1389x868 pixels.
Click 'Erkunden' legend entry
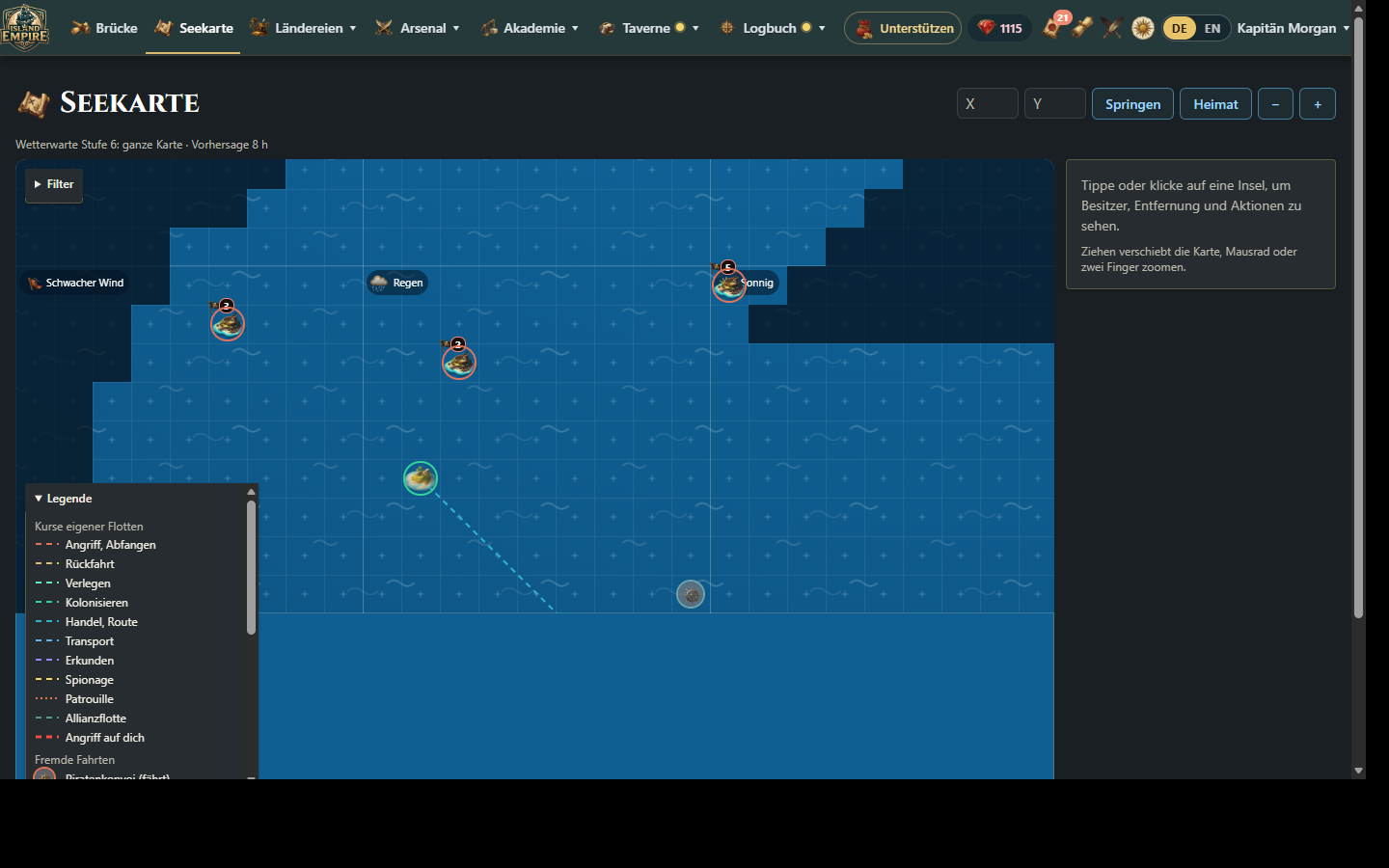[x=74, y=661]
